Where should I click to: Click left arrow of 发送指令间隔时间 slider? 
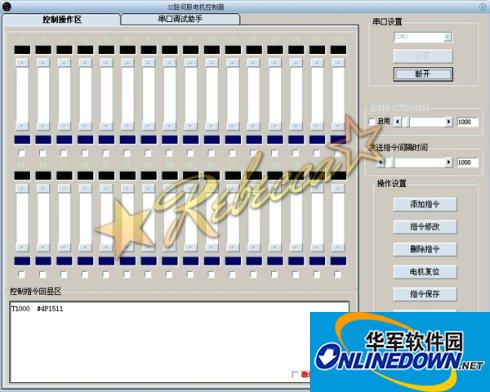[381, 162]
